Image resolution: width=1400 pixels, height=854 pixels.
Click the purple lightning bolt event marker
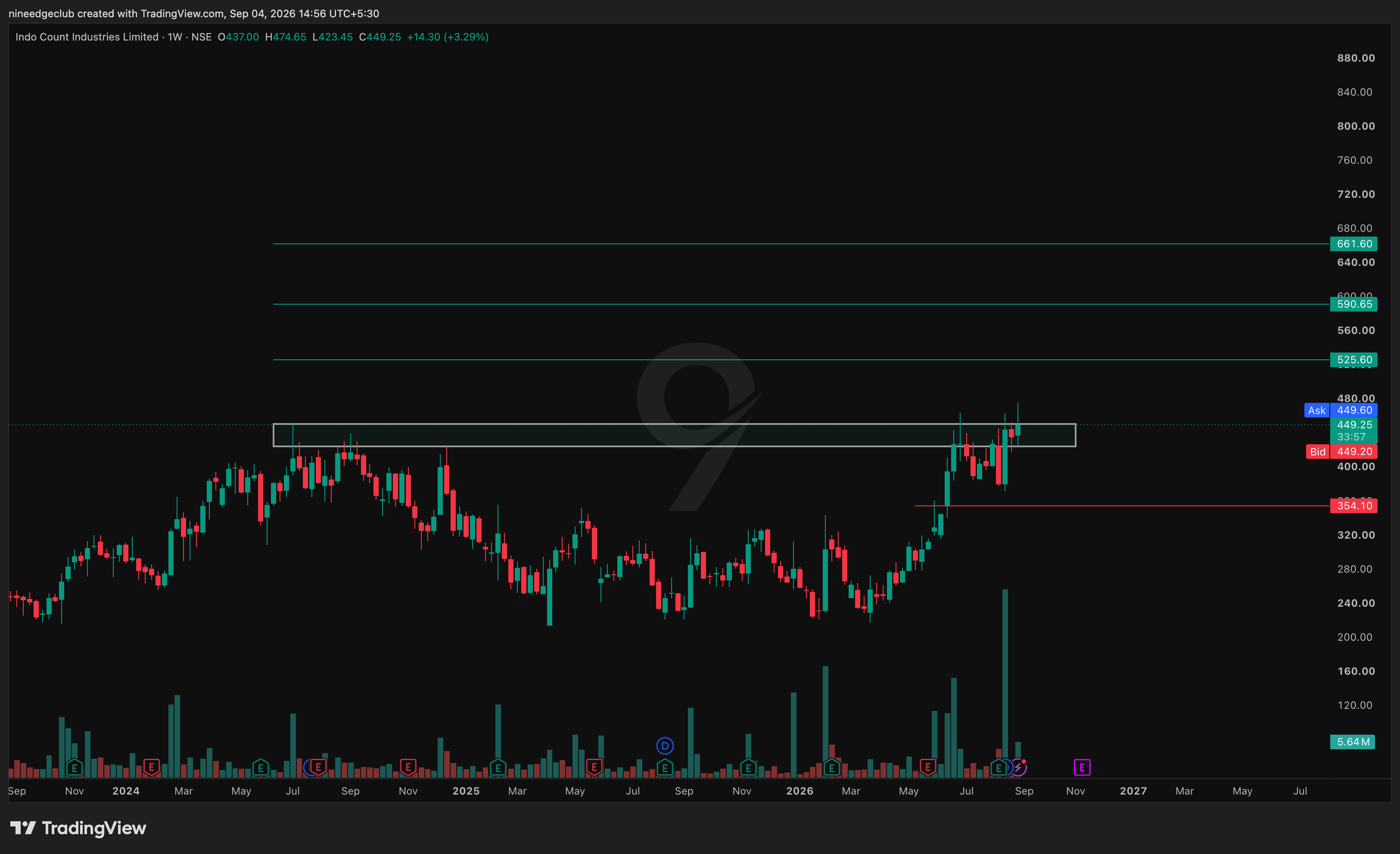1019,768
